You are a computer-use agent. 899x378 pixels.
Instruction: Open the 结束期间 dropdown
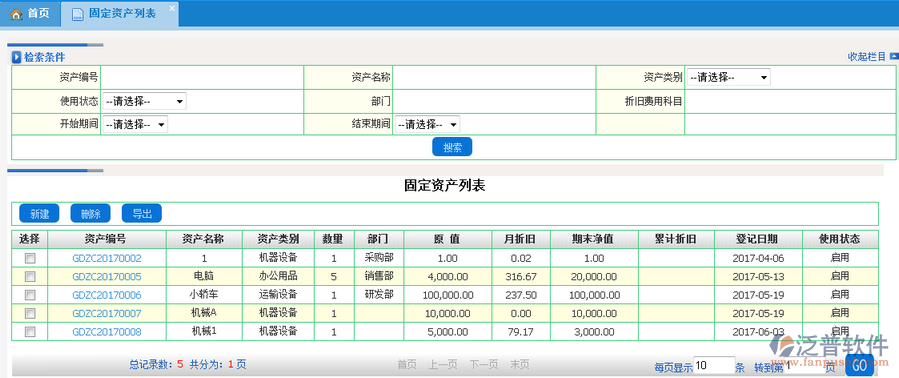tap(427, 124)
